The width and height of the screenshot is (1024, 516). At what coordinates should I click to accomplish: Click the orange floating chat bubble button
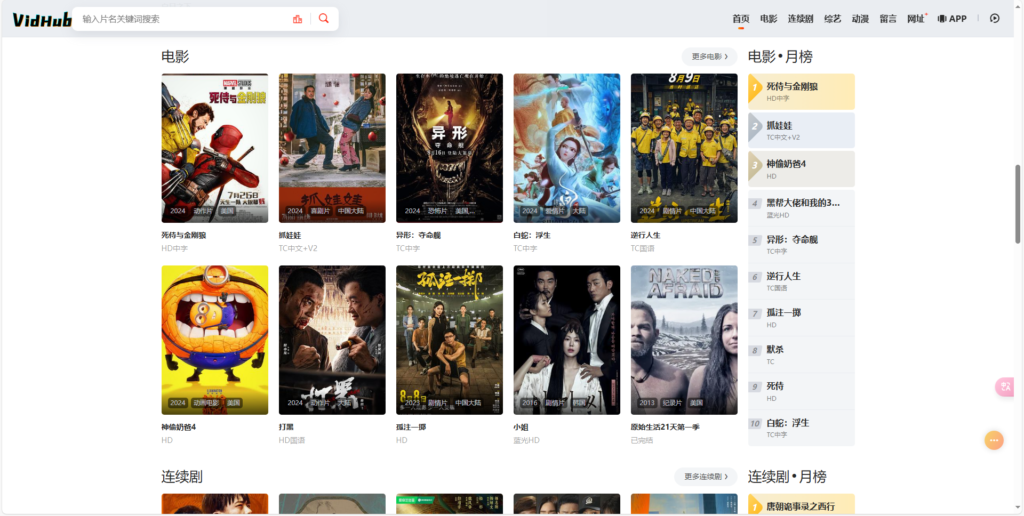[994, 440]
